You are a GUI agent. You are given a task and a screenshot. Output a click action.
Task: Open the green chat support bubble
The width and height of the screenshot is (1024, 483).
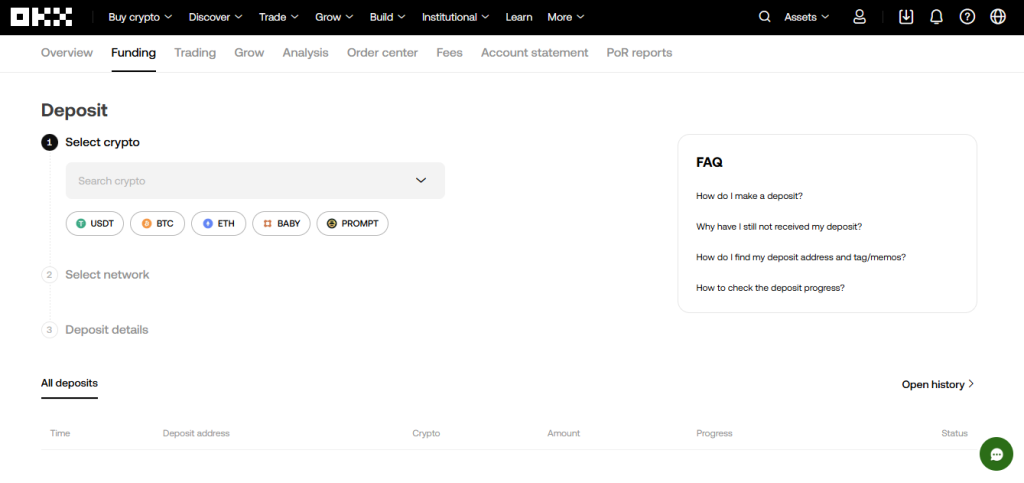point(996,454)
